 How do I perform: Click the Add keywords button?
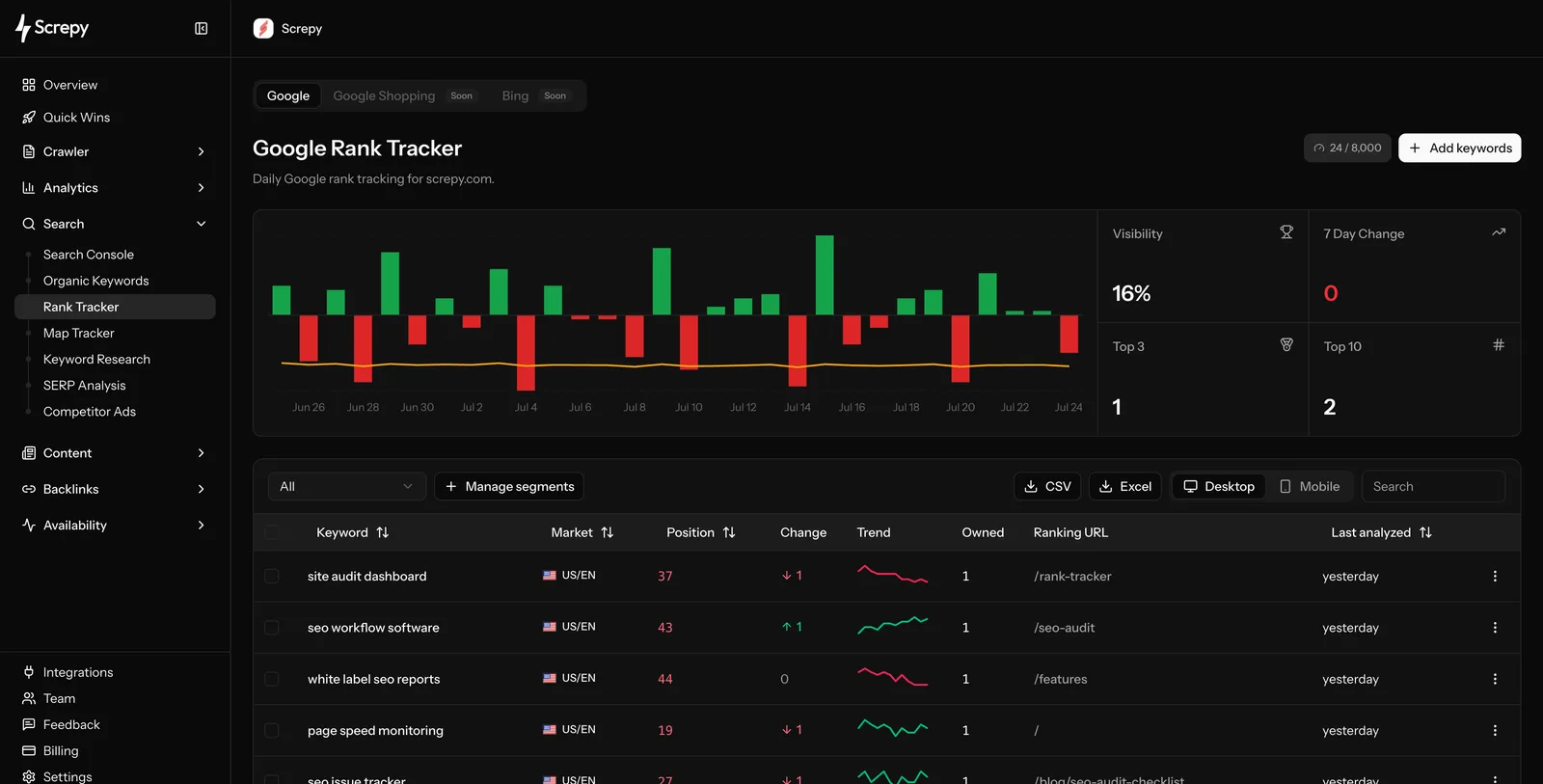[1460, 149]
